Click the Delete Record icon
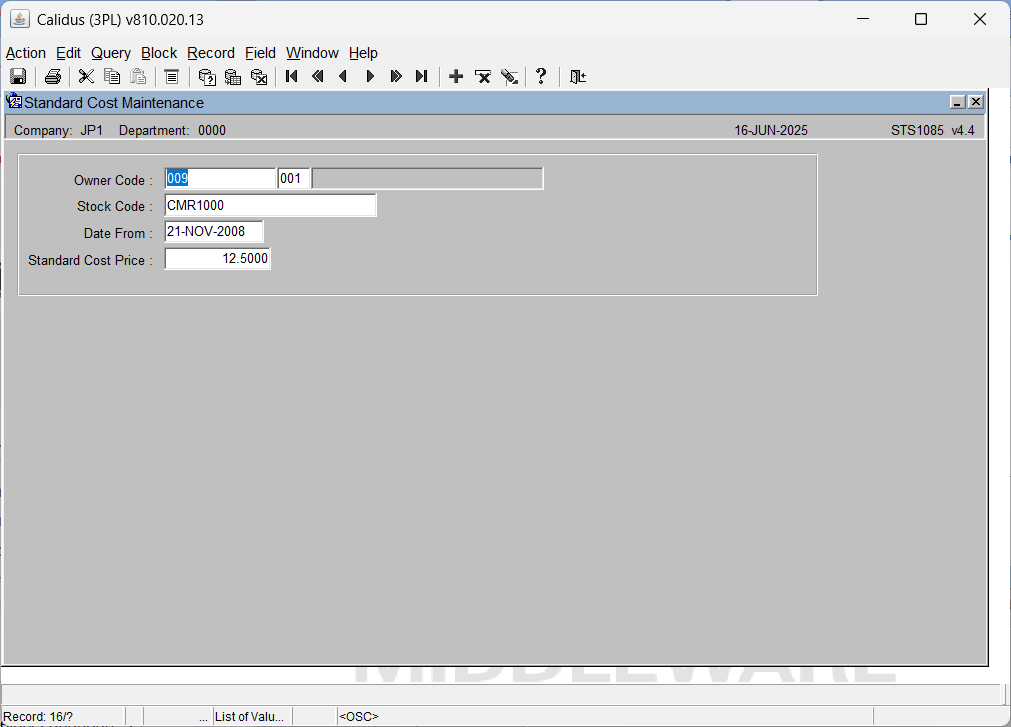Image resolution: width=1011 pixels, height=727 pixels. (x=482, y=77)
